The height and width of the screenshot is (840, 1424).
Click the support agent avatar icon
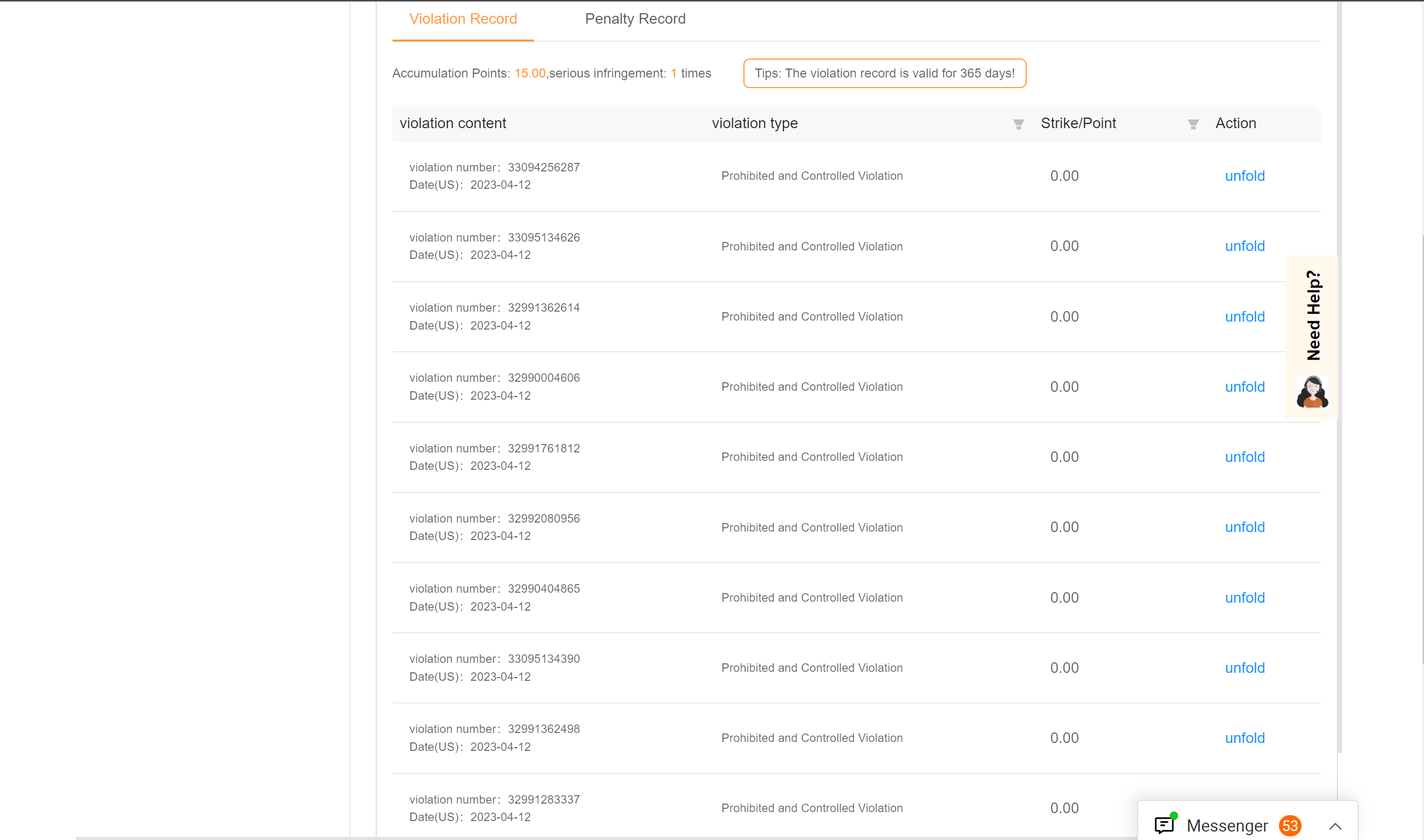point(1312,392)
